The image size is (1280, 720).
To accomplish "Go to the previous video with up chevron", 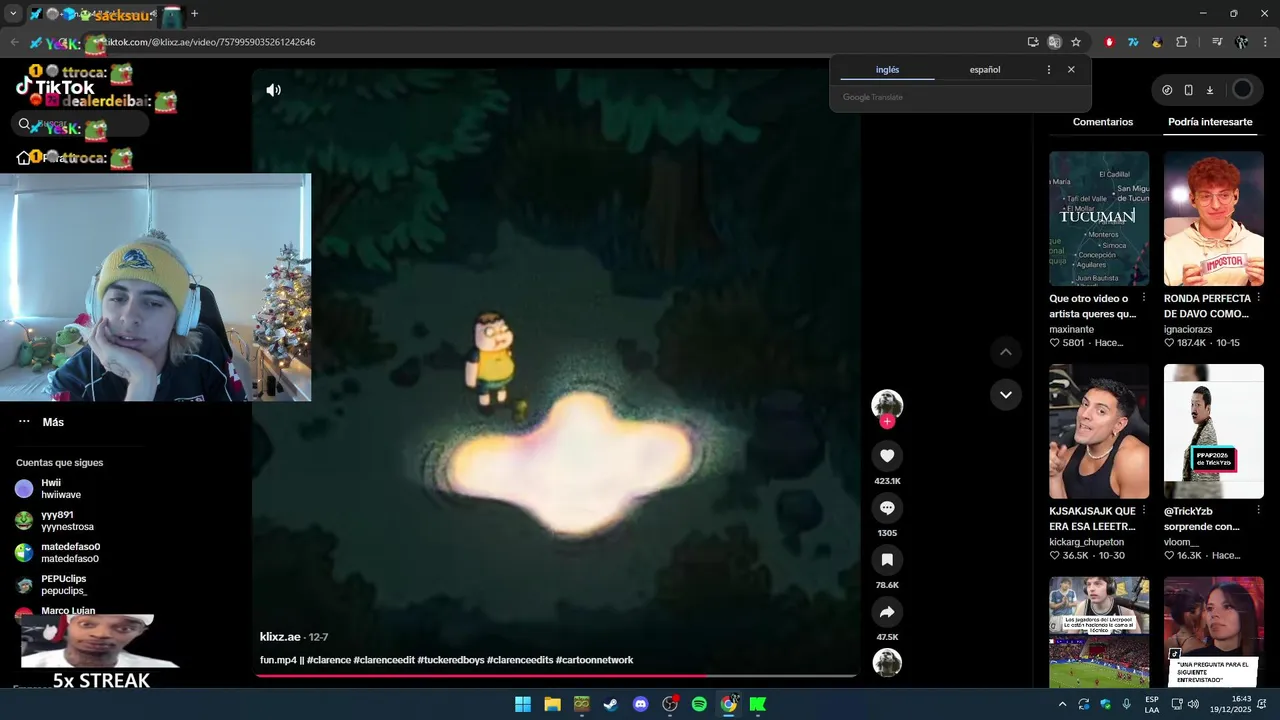I will coord(1006,352).
